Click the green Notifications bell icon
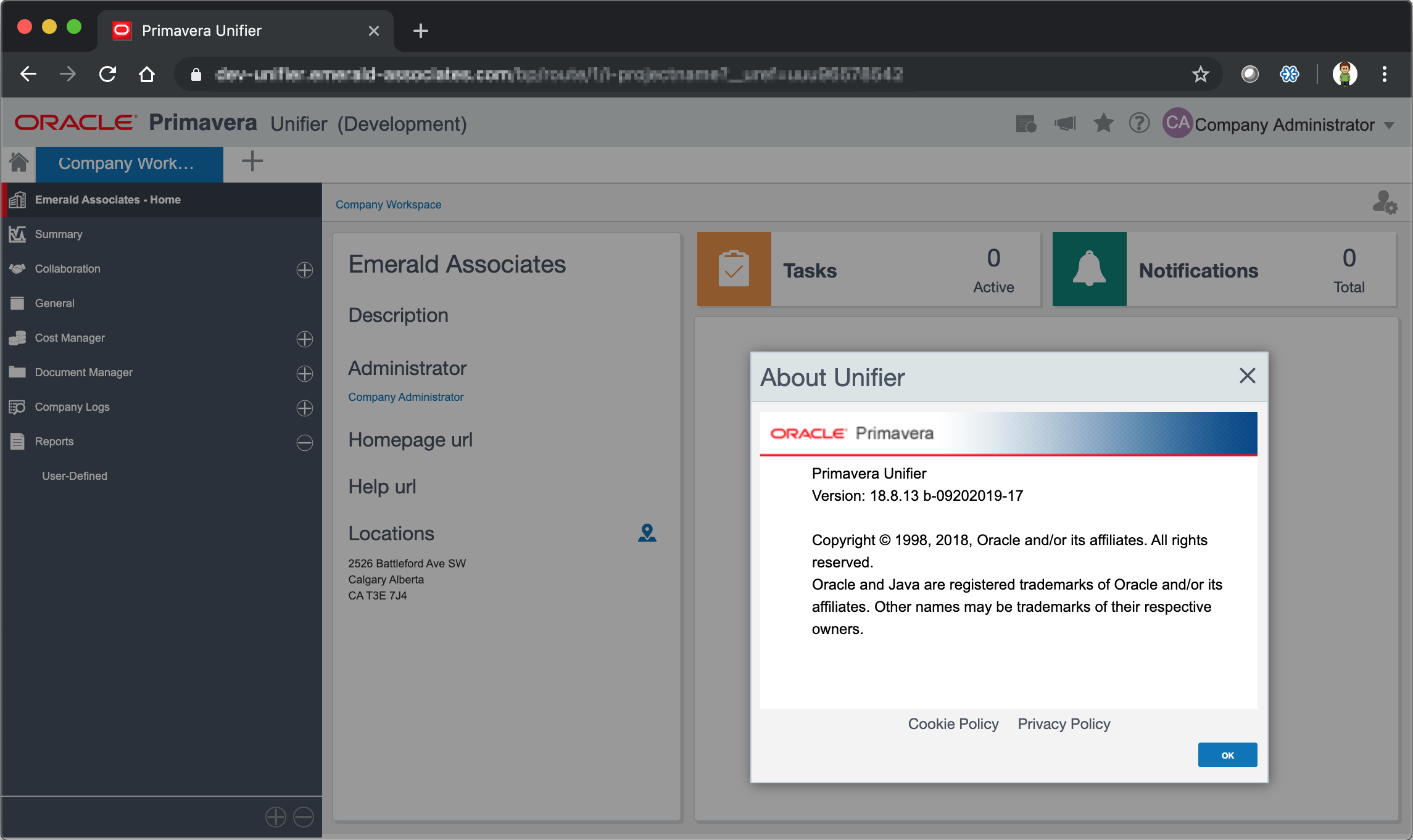The width and height of the screenshot is (1413, 840). click(1089, 270)
